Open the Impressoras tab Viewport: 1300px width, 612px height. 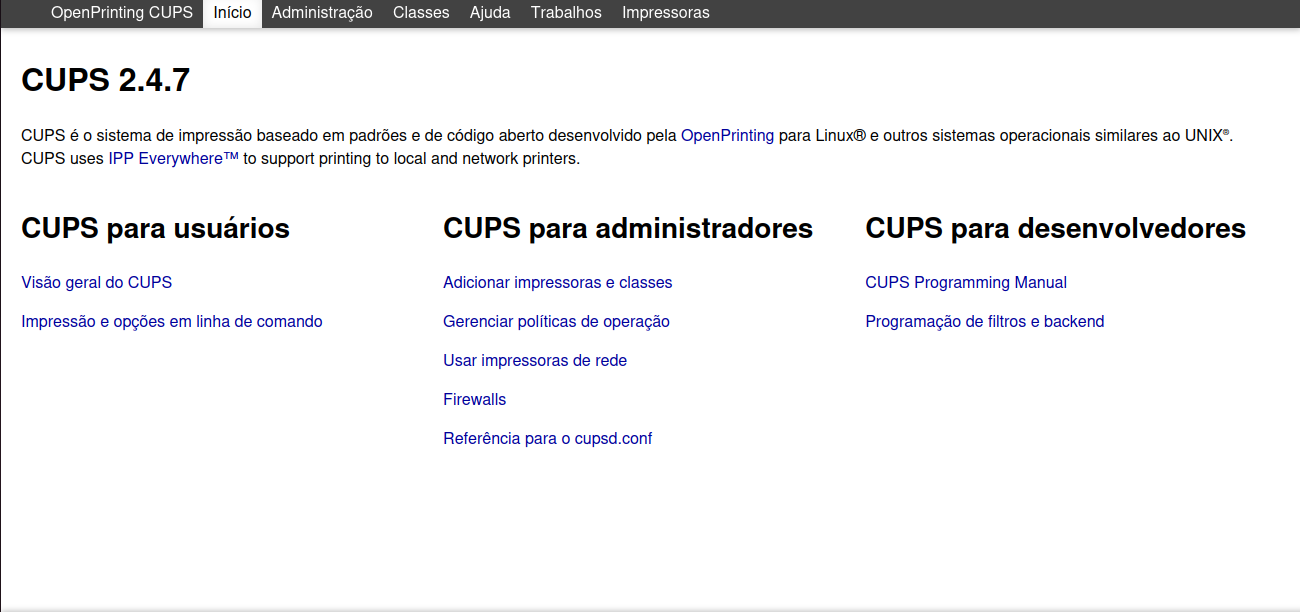[666, 13]
